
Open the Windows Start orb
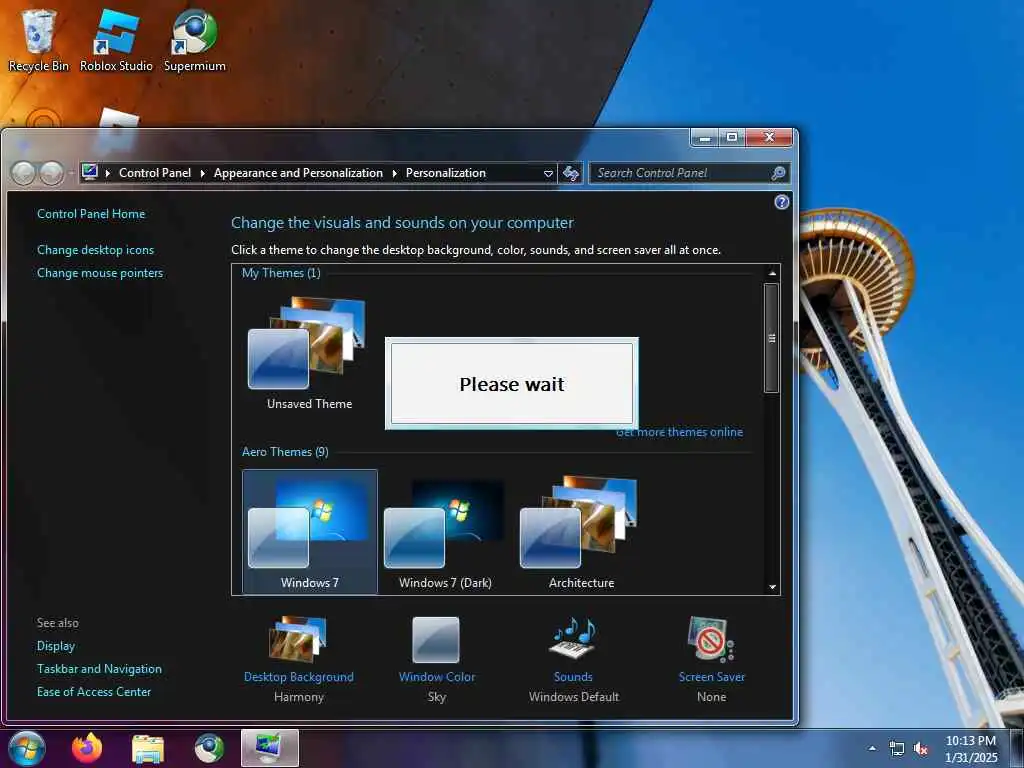27,748
